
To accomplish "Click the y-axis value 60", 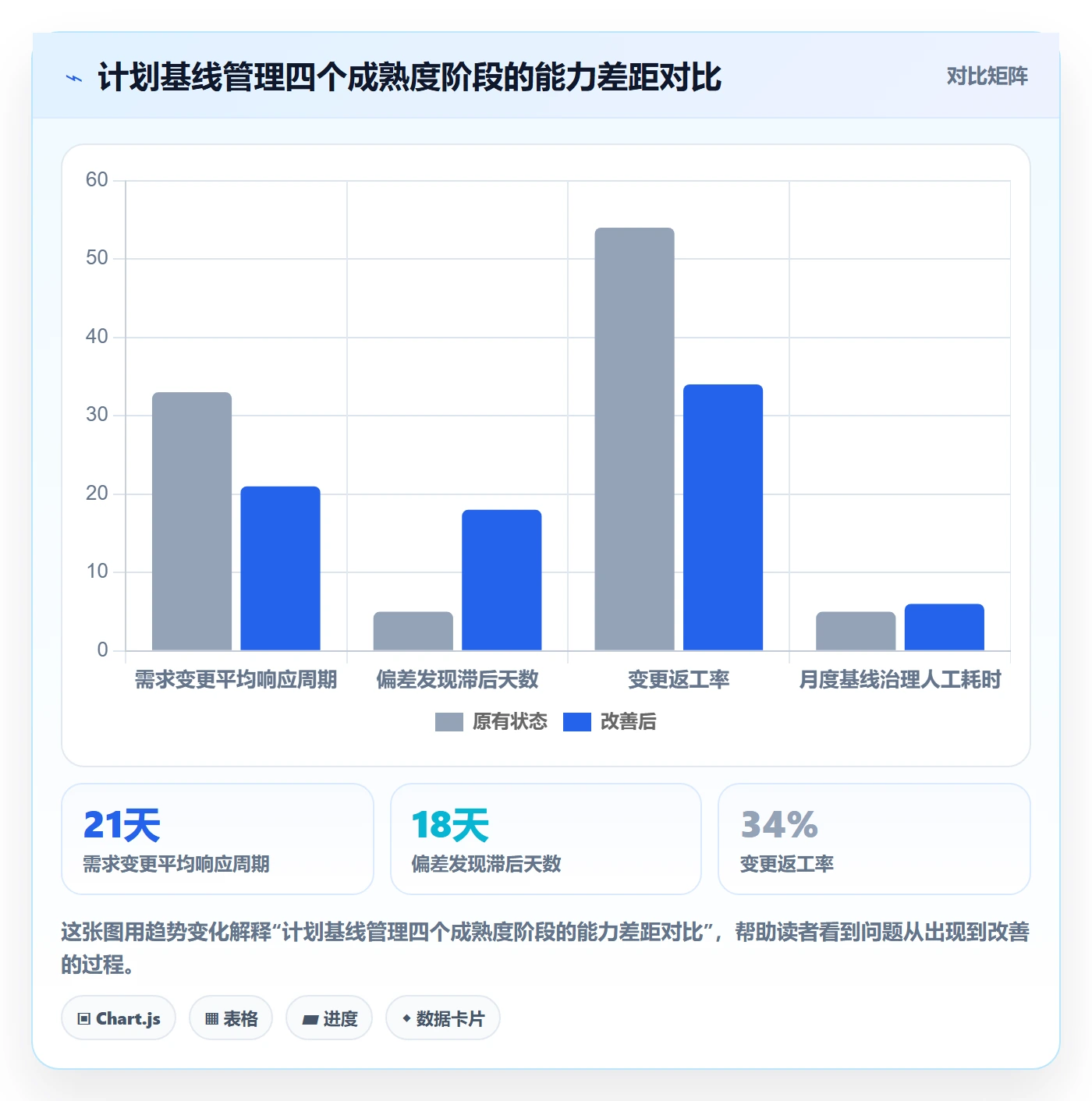I will tap(97, 180).
